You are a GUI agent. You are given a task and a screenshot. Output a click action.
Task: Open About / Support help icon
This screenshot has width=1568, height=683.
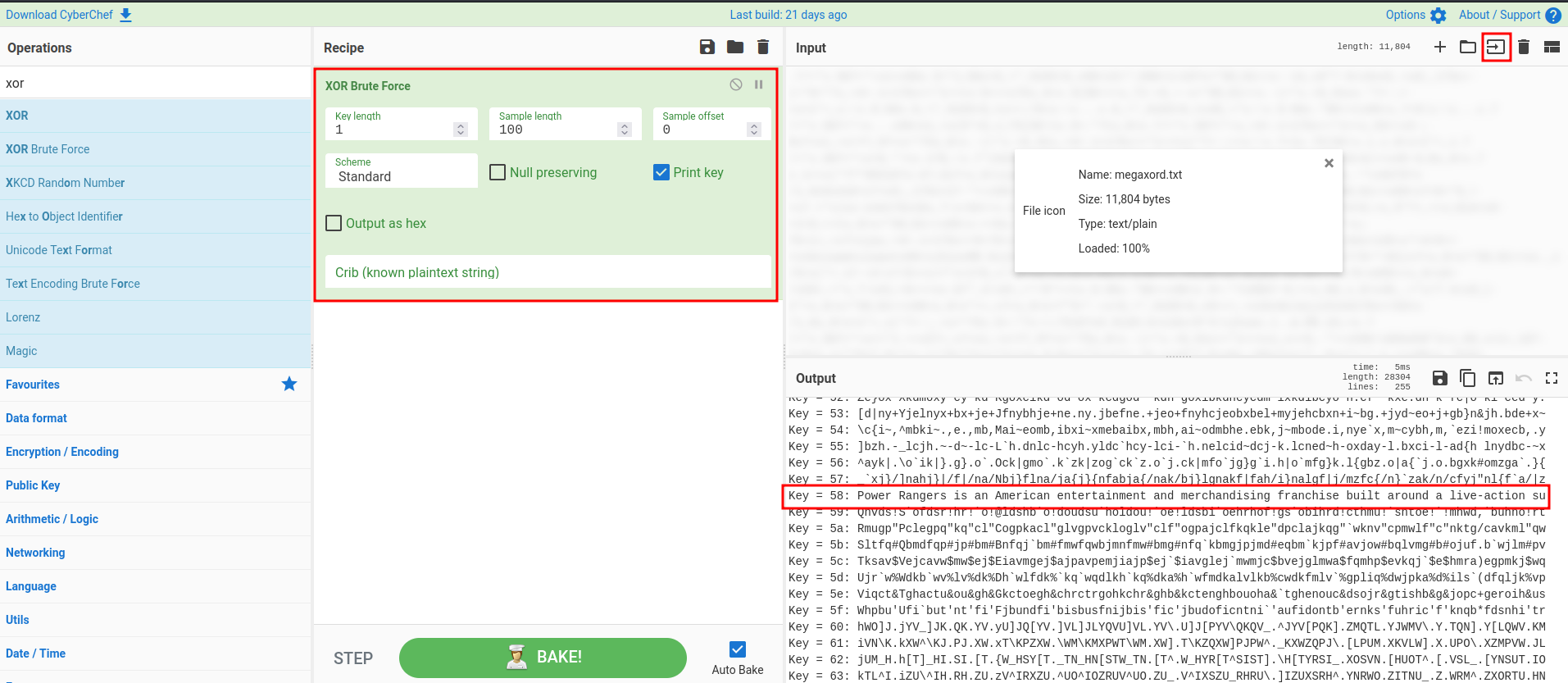point(1553,16)
